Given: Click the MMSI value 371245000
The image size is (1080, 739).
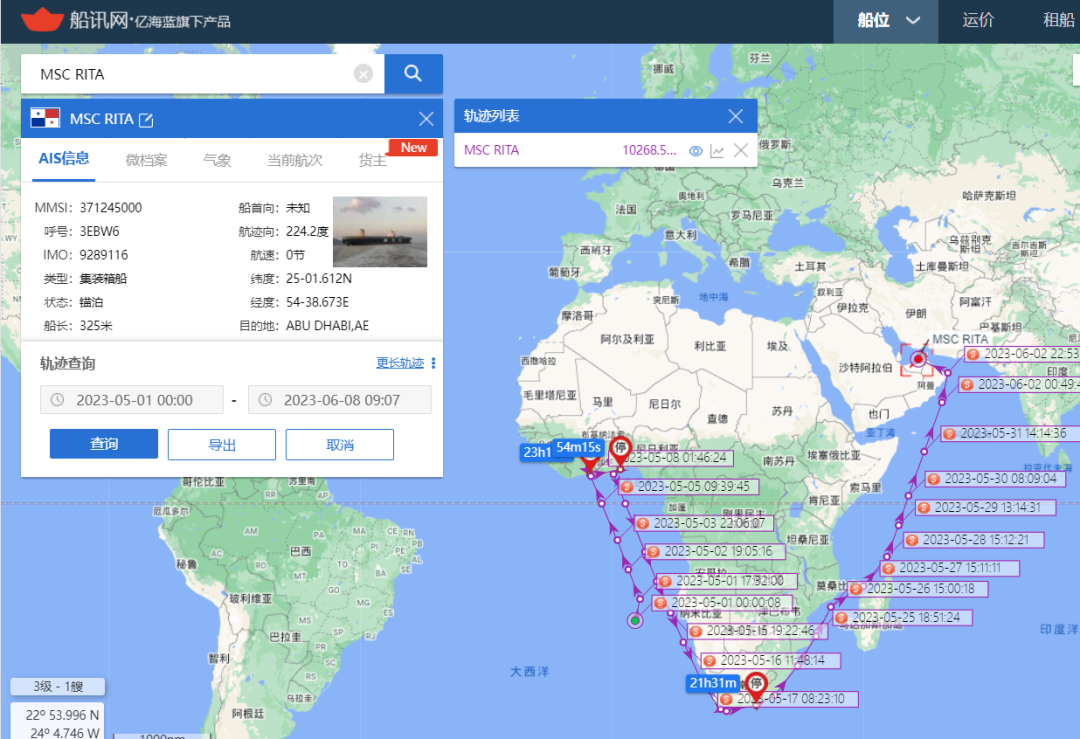Looking at the screenshot, I should click(111, 207).
